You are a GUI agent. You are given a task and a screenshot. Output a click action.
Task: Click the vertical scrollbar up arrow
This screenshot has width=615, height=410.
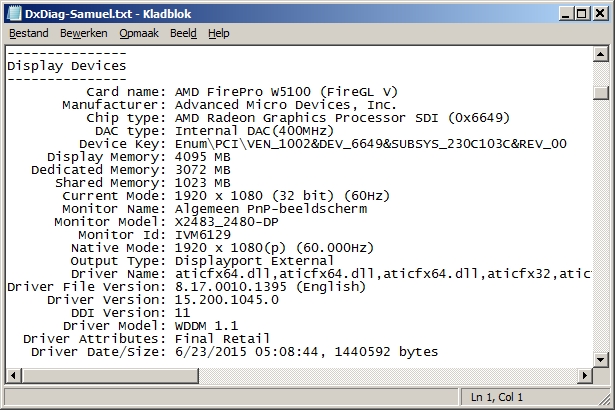(x=600, y=54)
